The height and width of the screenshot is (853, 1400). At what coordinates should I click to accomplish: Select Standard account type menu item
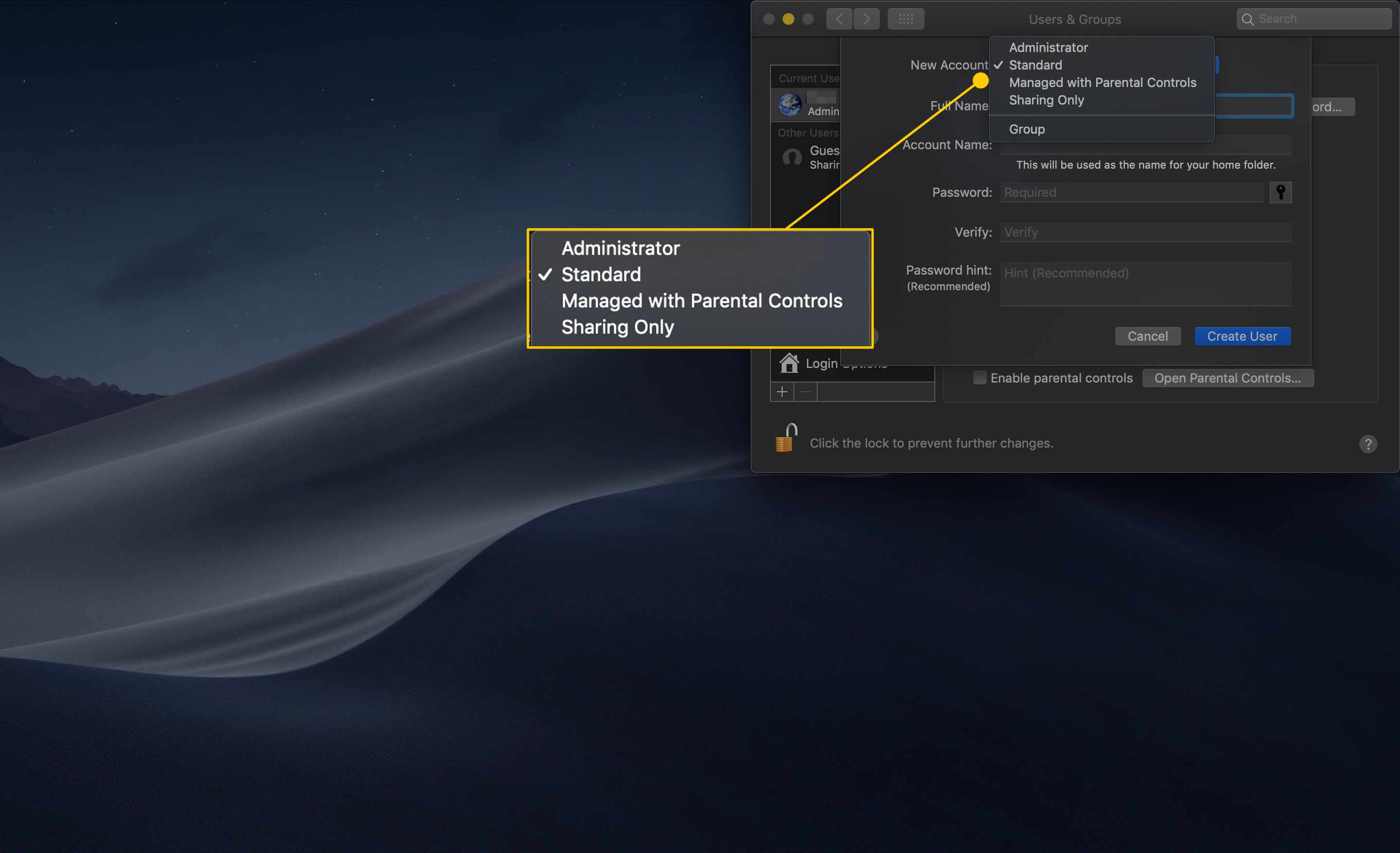(1035, 64)
